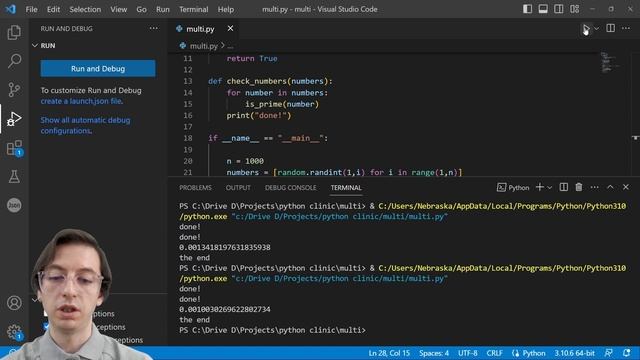
Task: Open notifications bell in status bar
Action: 627,353
